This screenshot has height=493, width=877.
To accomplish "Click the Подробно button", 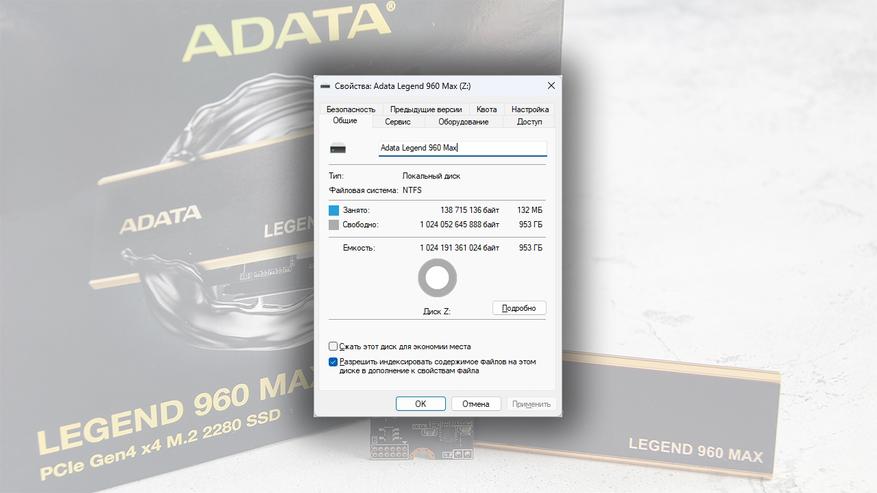I will click(x=519, y=308).
